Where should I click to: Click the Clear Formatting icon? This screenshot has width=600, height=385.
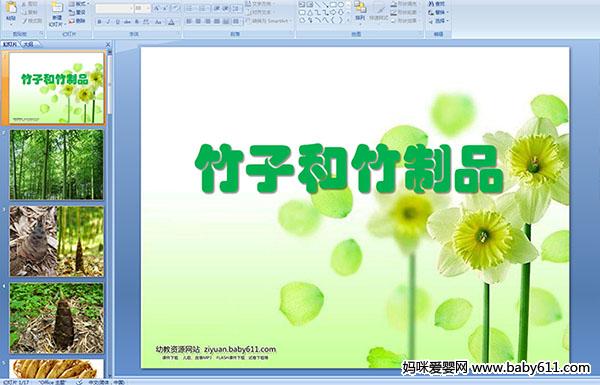pos(176,8)
